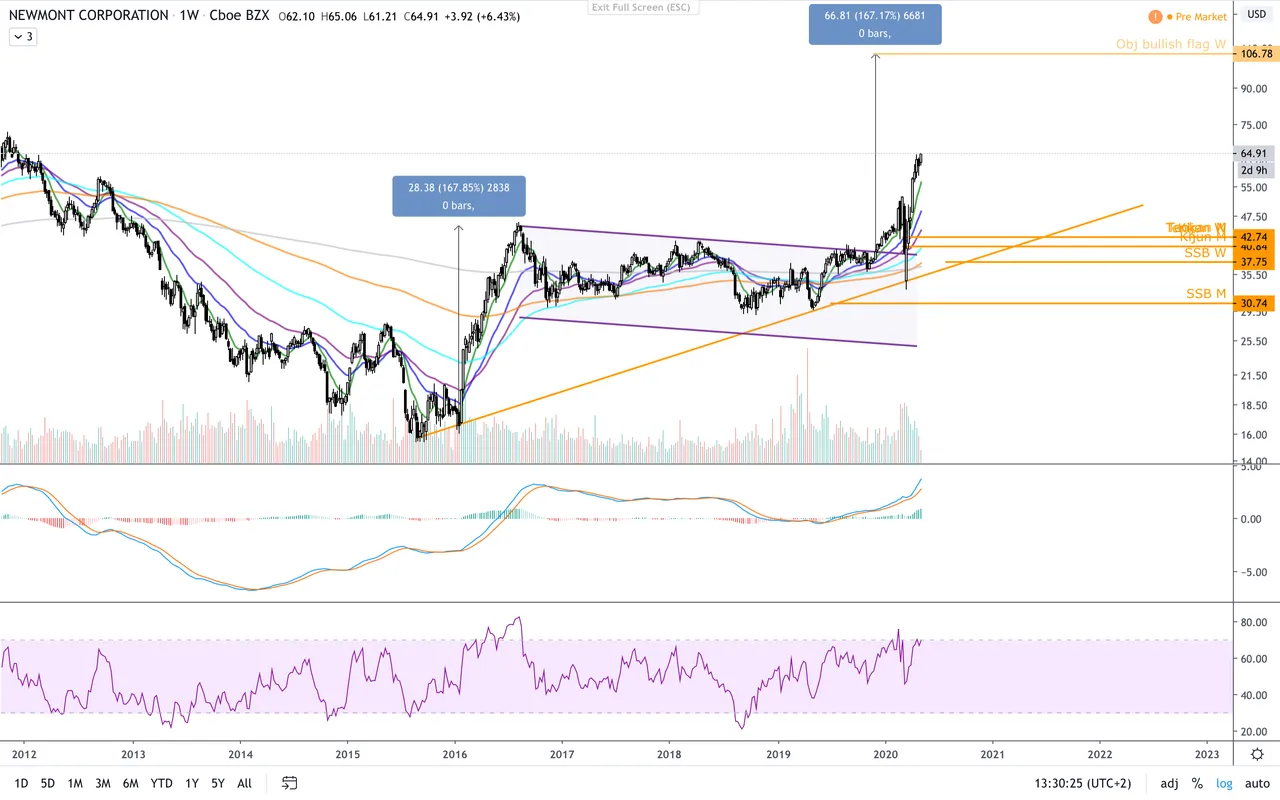Open chart settings gear icon

[x=1257, y=754]
